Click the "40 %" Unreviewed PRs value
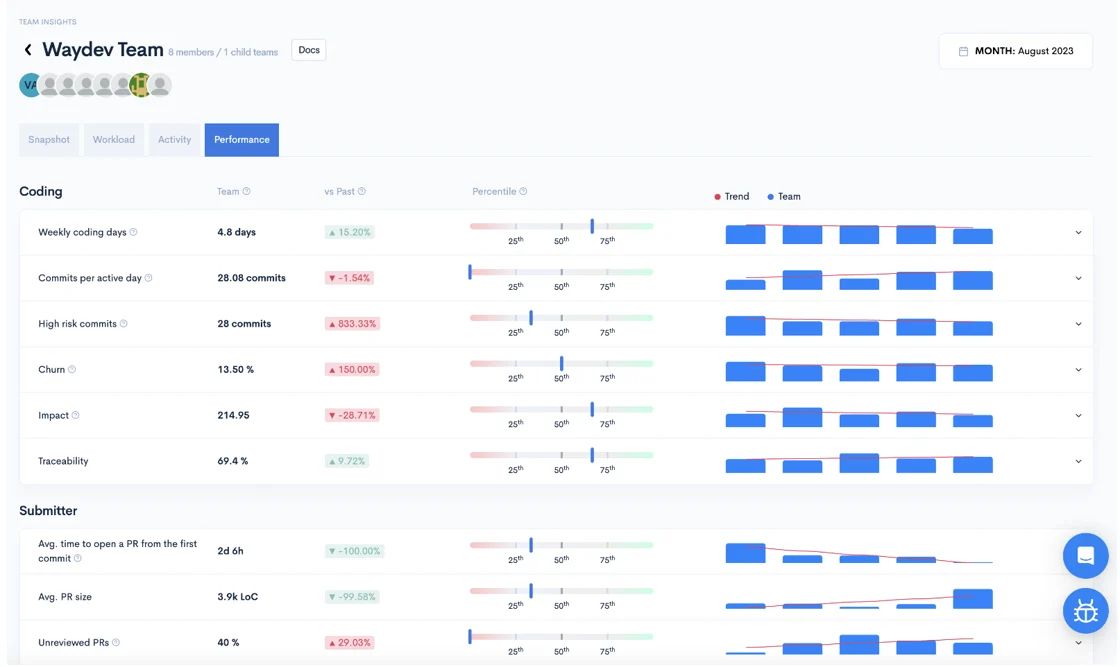Image resolution: width=1120 pixels, height=667 pixels. click(x=229, y=642)
